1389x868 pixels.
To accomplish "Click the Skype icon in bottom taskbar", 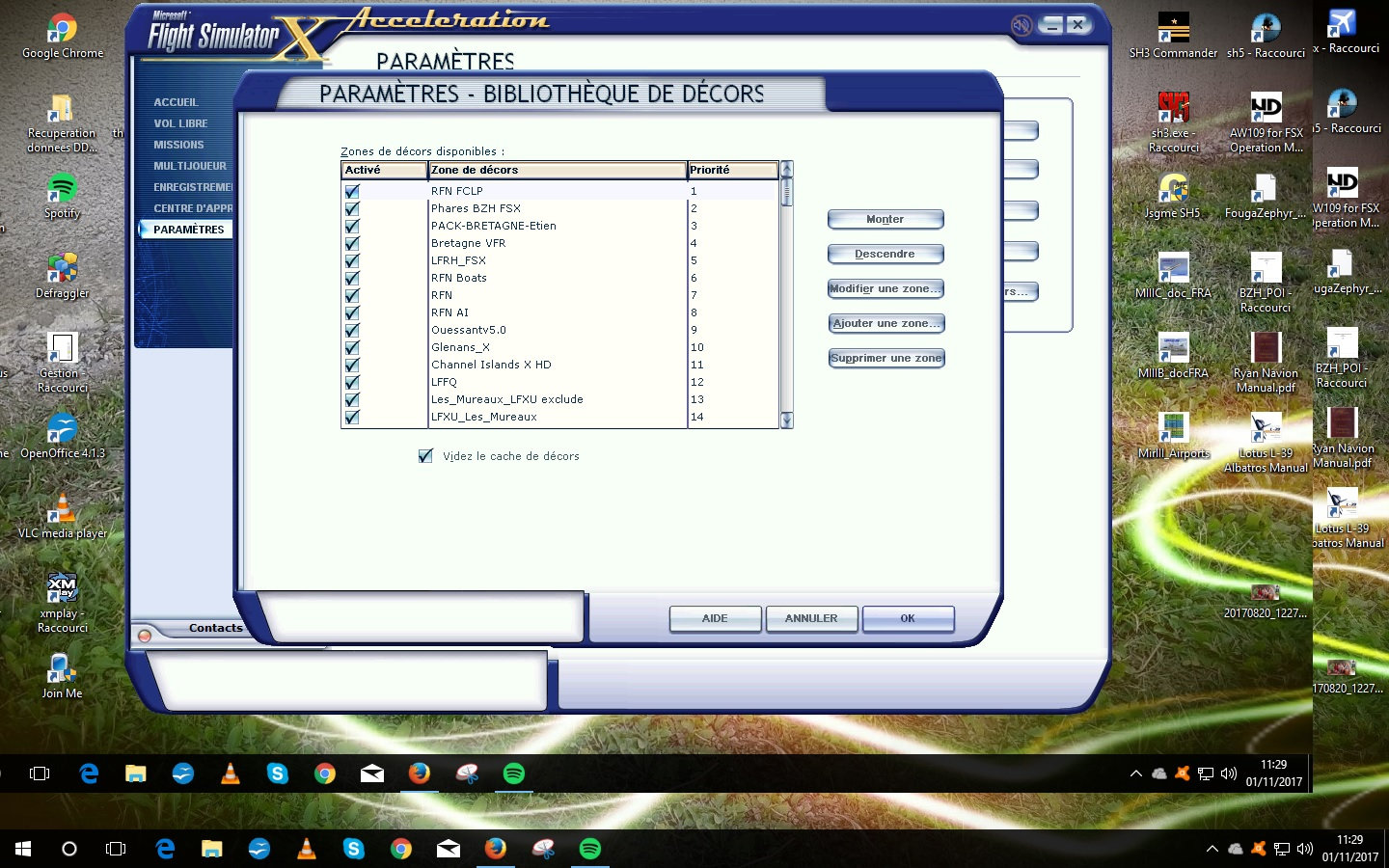I will click(354, 849).
